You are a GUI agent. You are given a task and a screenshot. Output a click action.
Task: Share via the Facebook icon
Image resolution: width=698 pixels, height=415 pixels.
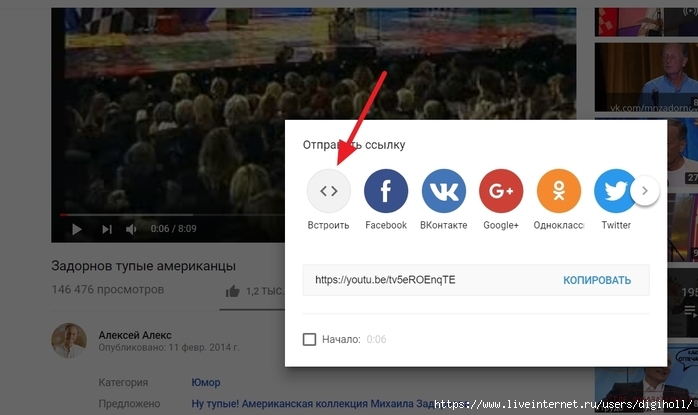coord(386,191)
